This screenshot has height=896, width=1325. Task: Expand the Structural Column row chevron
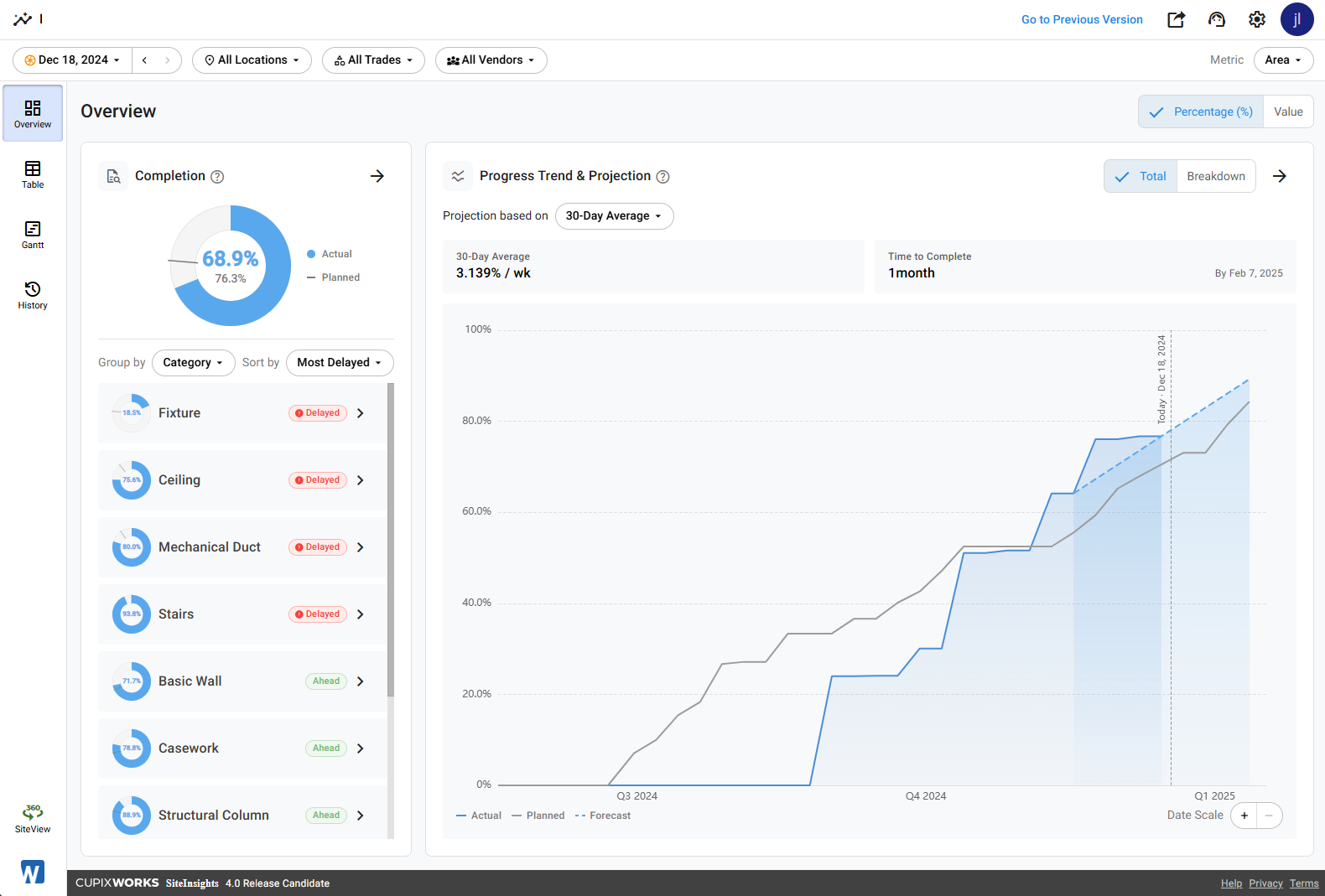[x=361, y=816]
